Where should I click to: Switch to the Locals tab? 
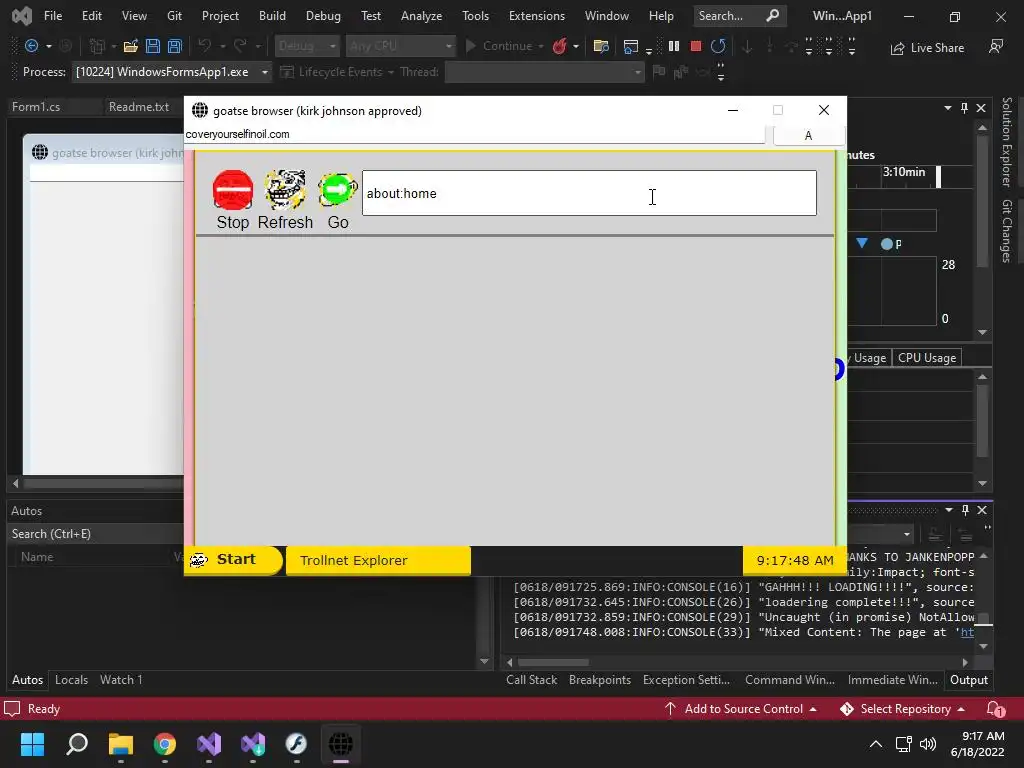[71, 680]
